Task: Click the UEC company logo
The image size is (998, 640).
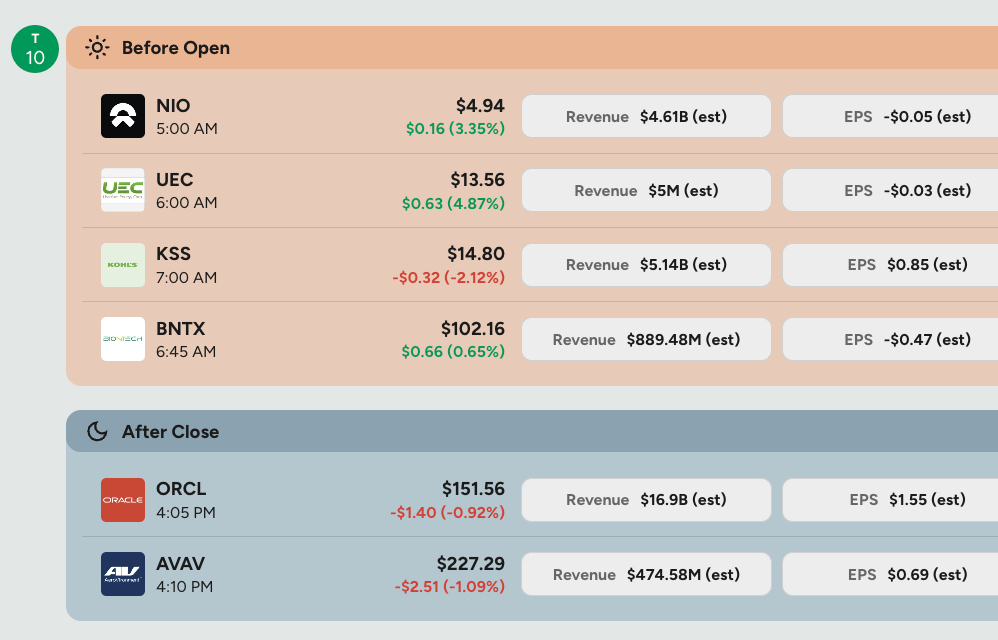Action: point(123,190)
